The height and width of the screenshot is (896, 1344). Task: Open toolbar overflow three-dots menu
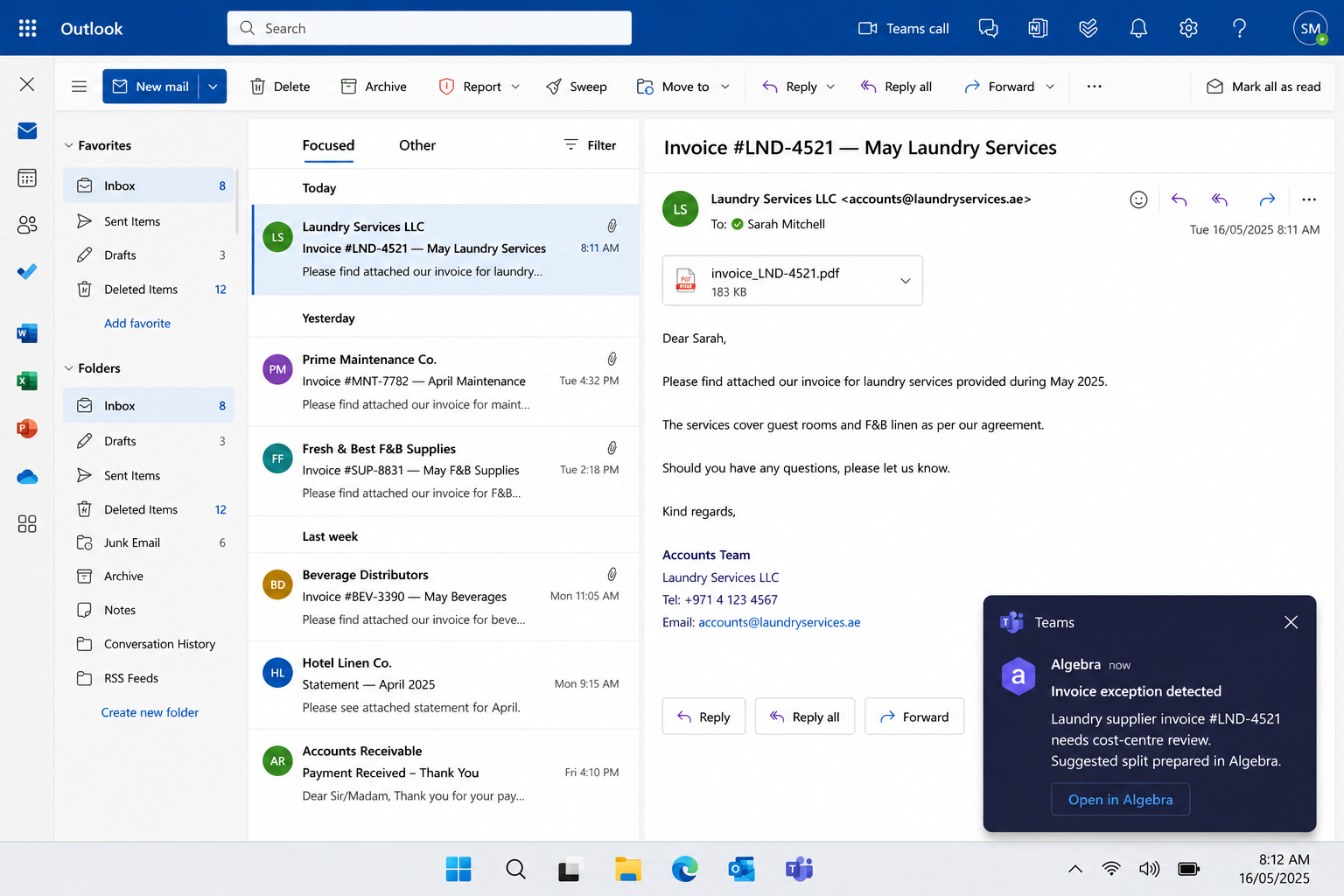point(1094,87)
